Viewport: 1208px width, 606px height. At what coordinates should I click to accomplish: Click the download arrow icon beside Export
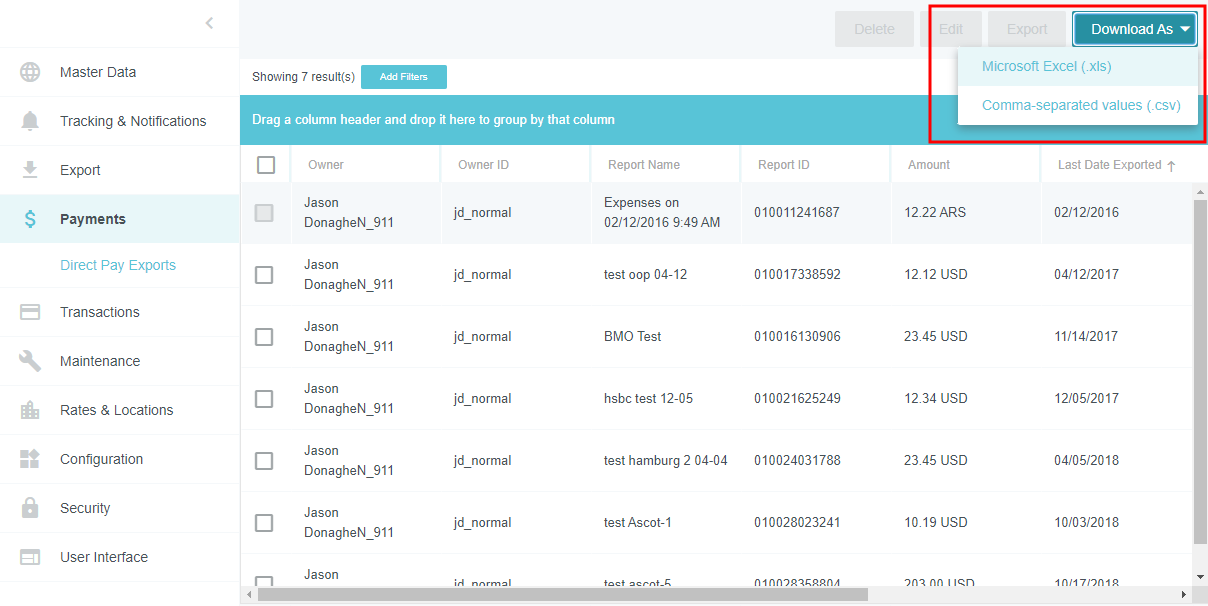point(30,170)
